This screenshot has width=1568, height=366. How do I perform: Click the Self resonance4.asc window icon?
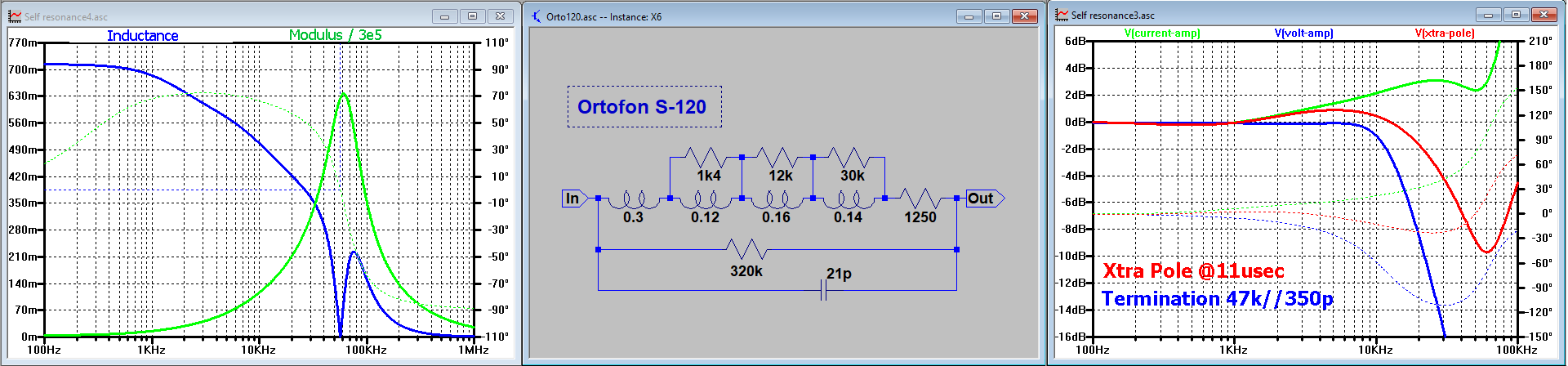15,16
